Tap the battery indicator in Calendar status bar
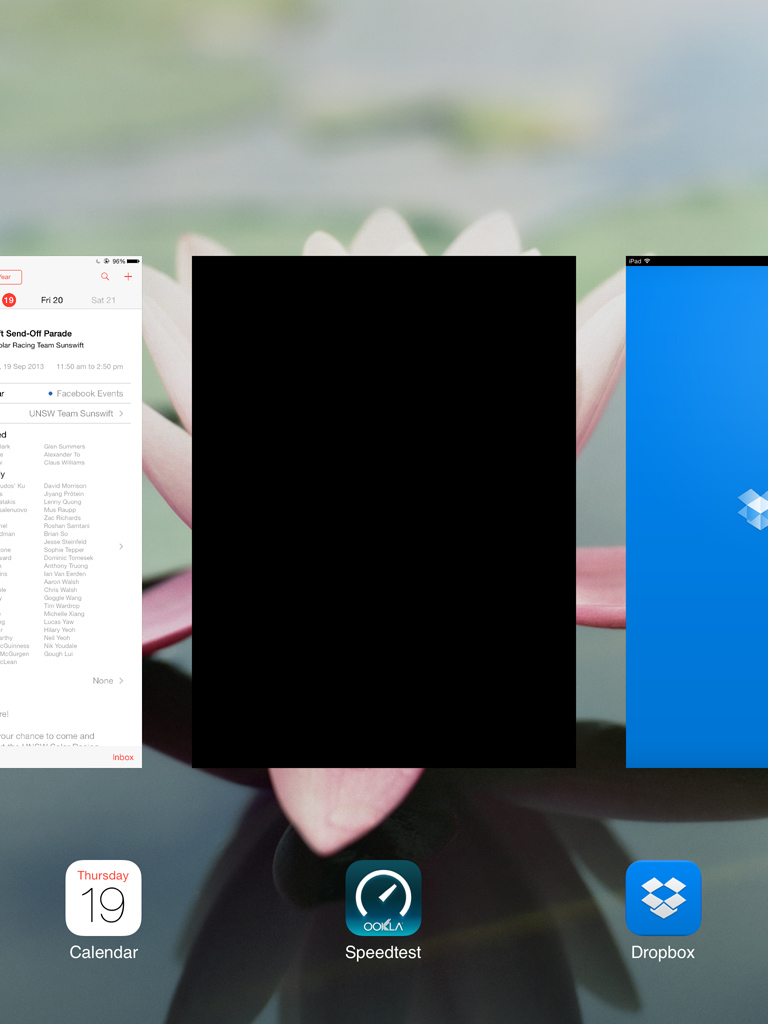 tap(133, 261)
